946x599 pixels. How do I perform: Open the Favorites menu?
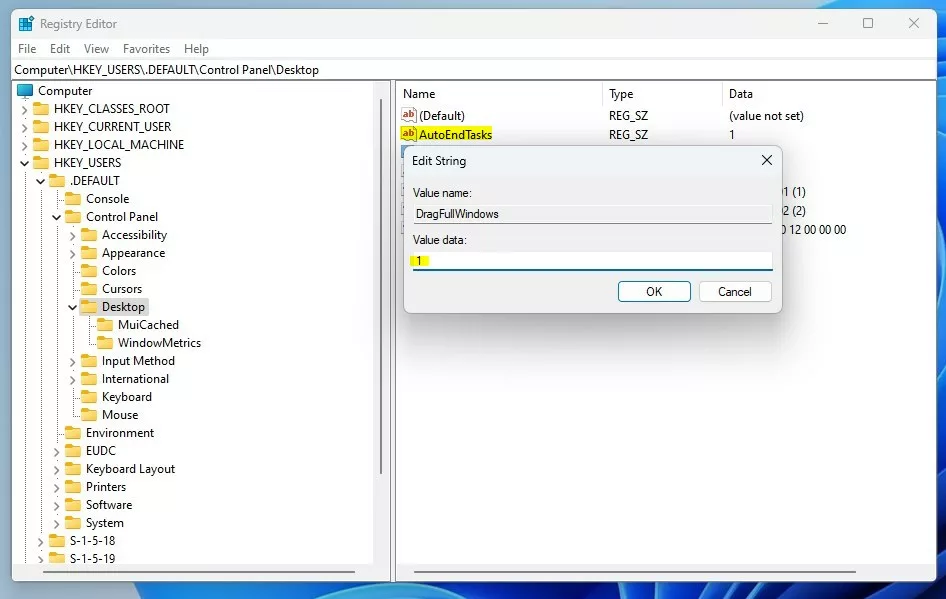coord(146,49)
